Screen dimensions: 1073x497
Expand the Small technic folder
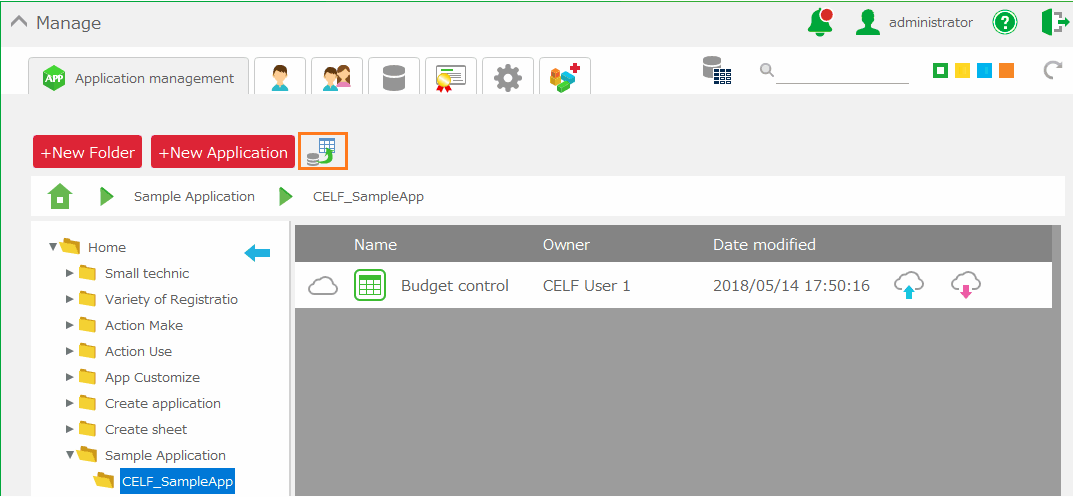69,273
